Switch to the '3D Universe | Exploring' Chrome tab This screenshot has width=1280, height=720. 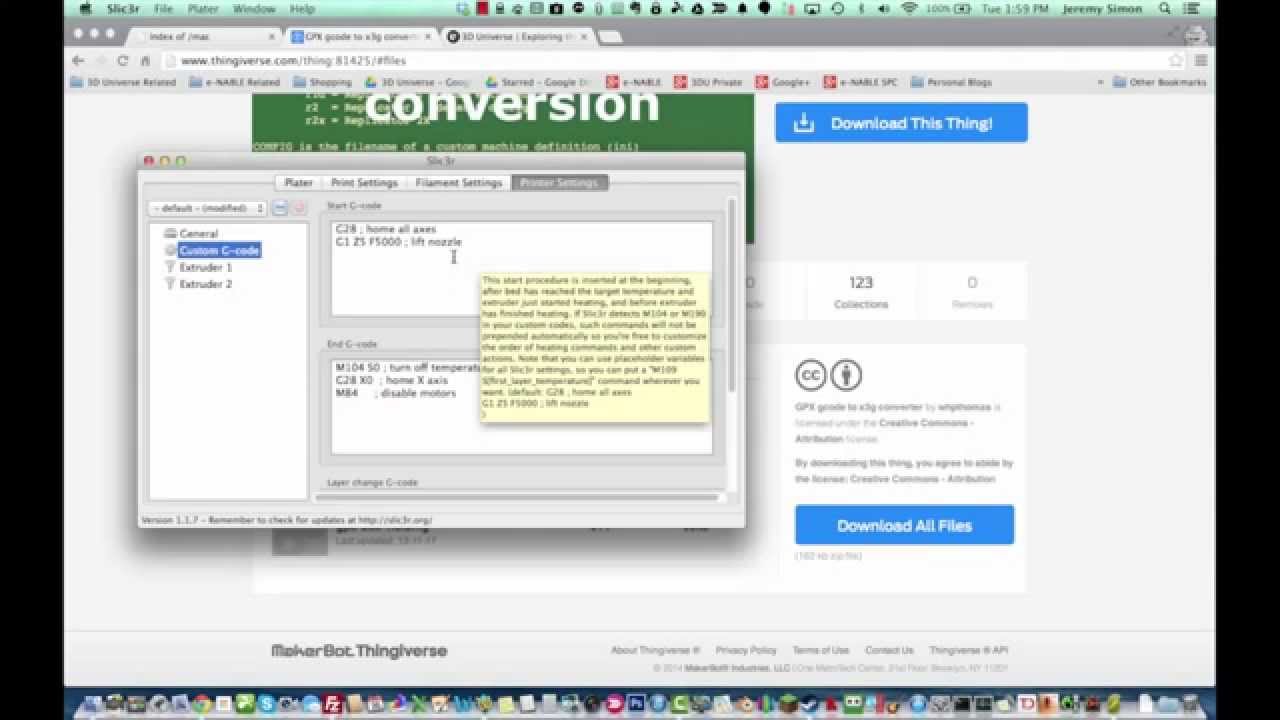point(515,37)
